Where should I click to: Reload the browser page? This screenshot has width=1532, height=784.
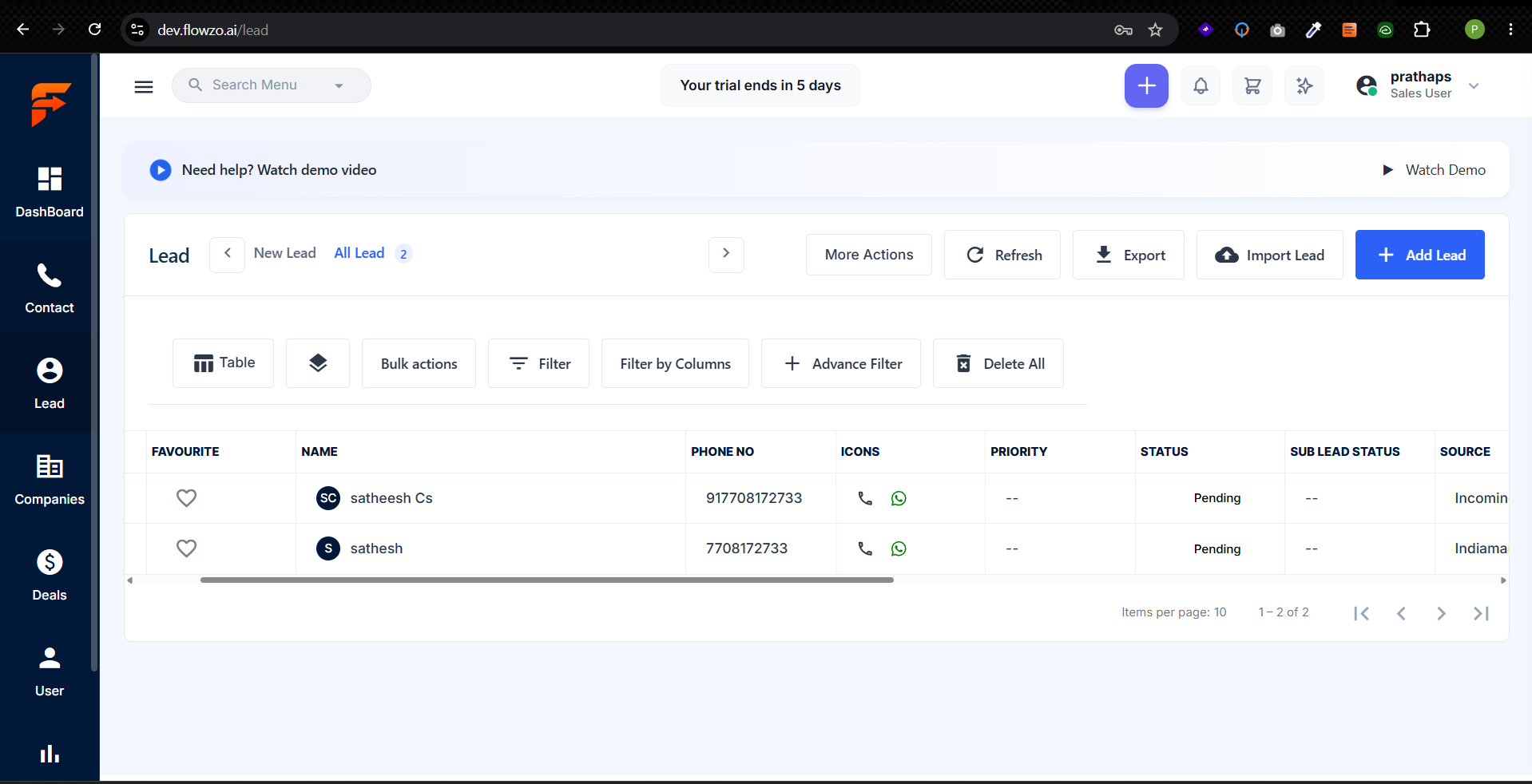point(94,30)
